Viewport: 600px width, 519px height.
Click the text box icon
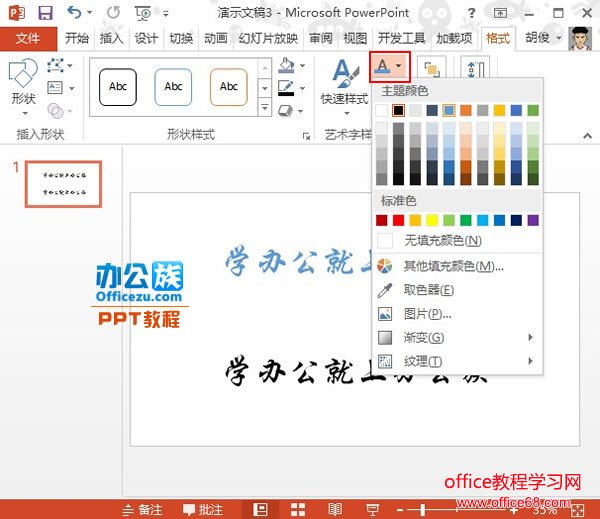(x=55, y=88)
